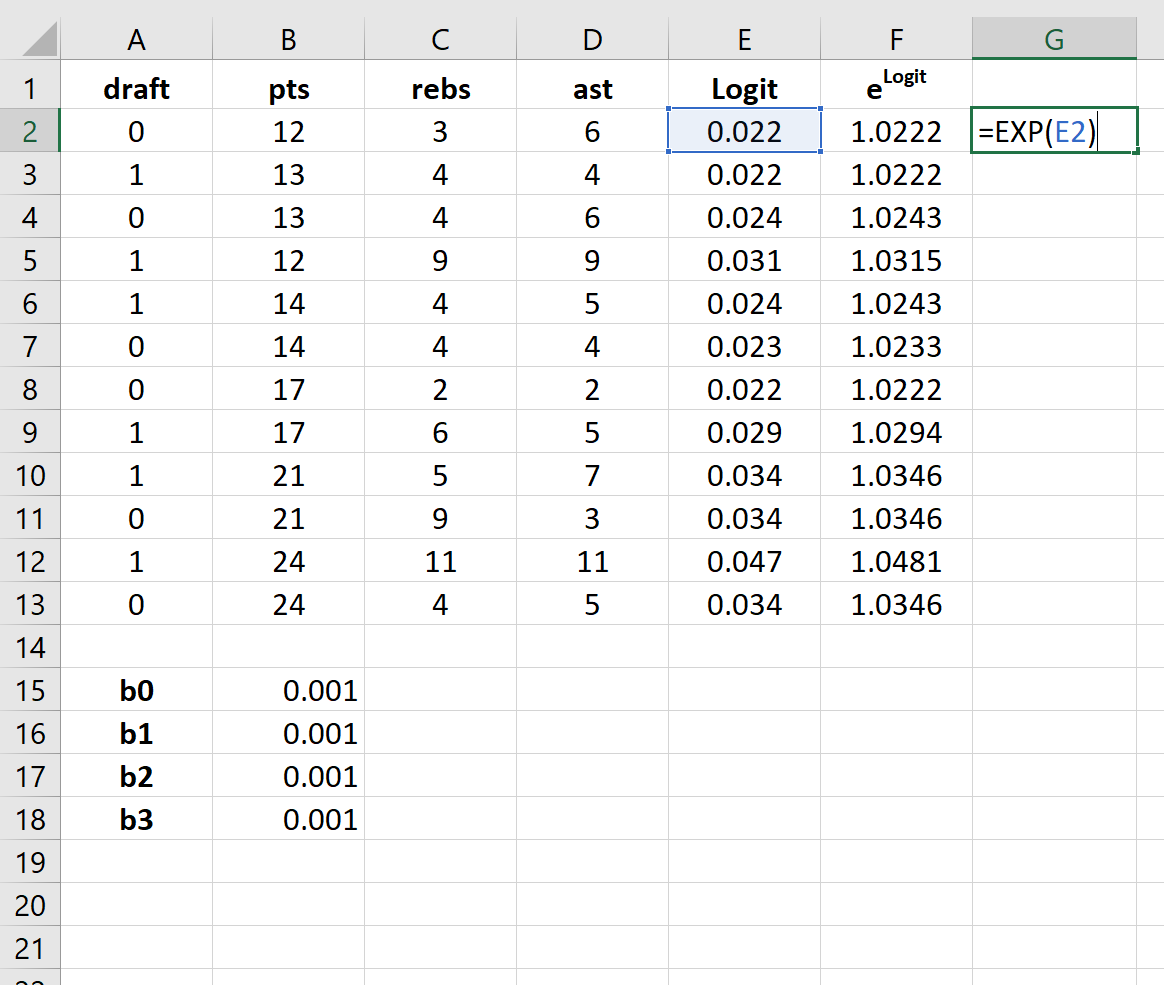Select cell E9 with value 0.029
Screen dimensions: 1164x985
pos(744,432)
